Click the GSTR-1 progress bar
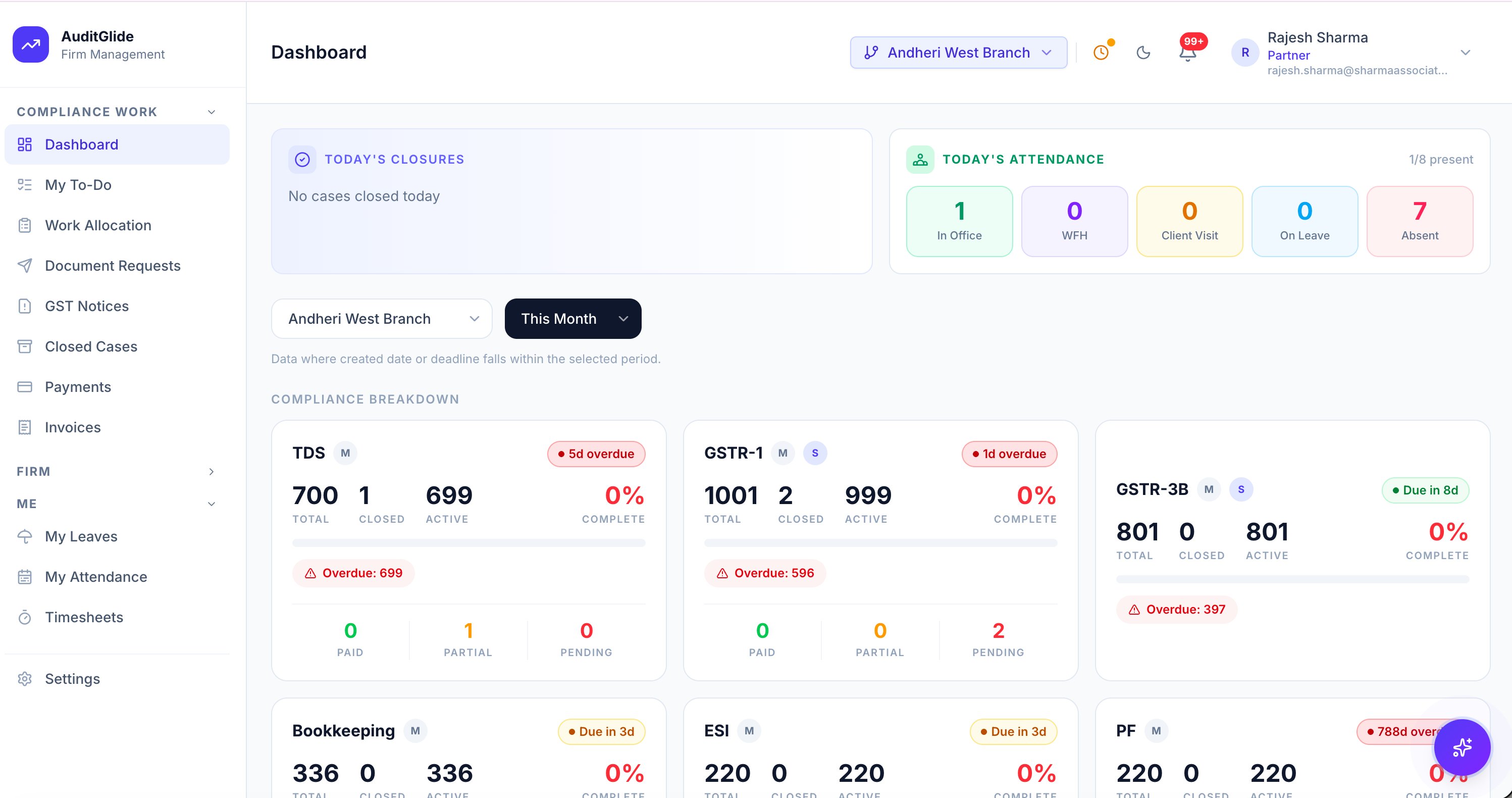 [x=880, y=543]
